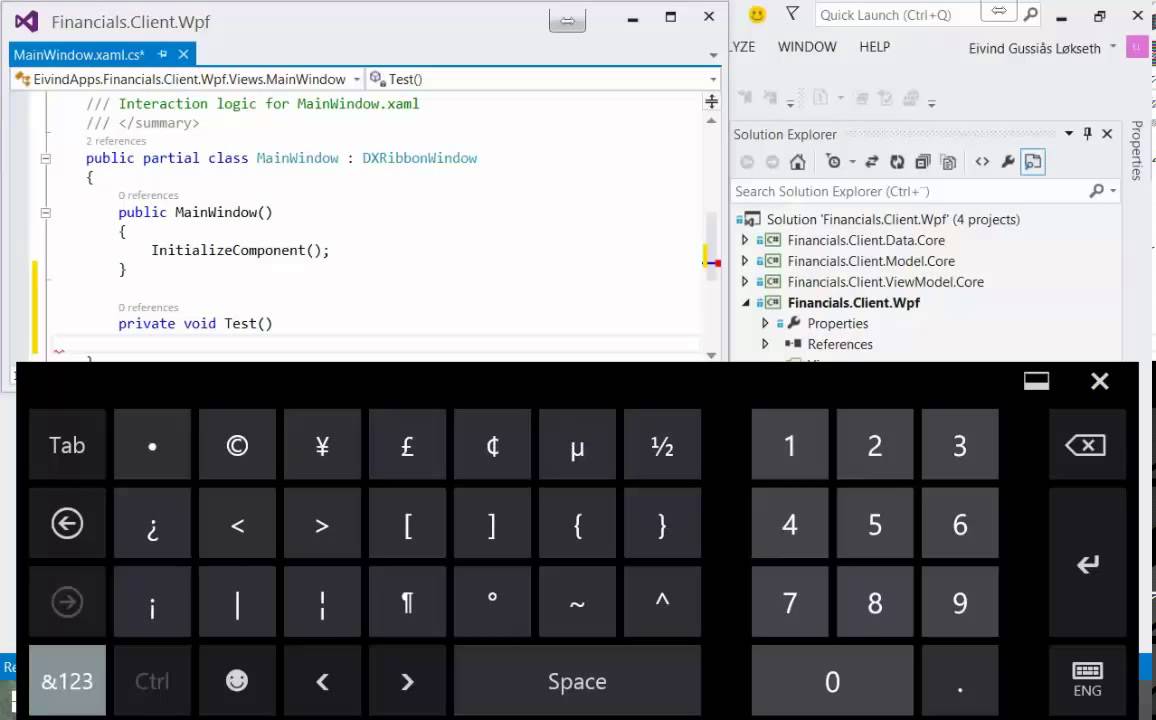Switch keyboard layout via ENG key
The image size is (1156, 720).
1087,681
